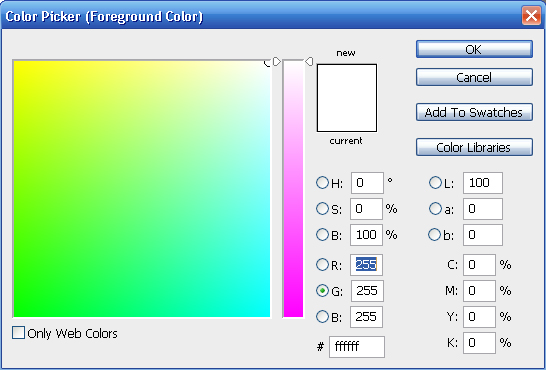Click inside the large color gradient field
Screen dimensions: 546x370
coord(142,189)
